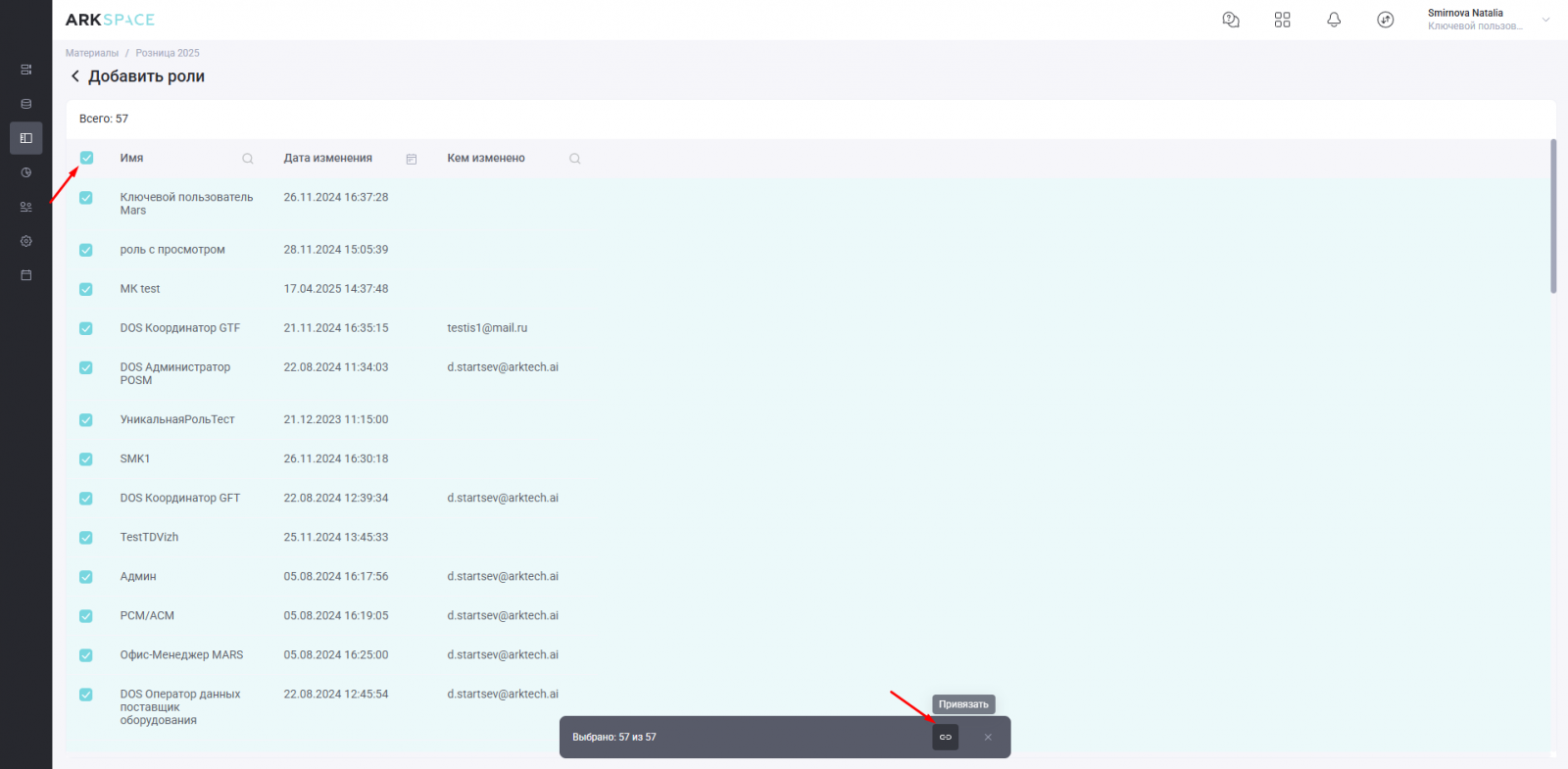The width and height of the screenshot is (1568, 769).
Task: Click date 17.04.2025 14:37:48
Action: pos(336,289)
